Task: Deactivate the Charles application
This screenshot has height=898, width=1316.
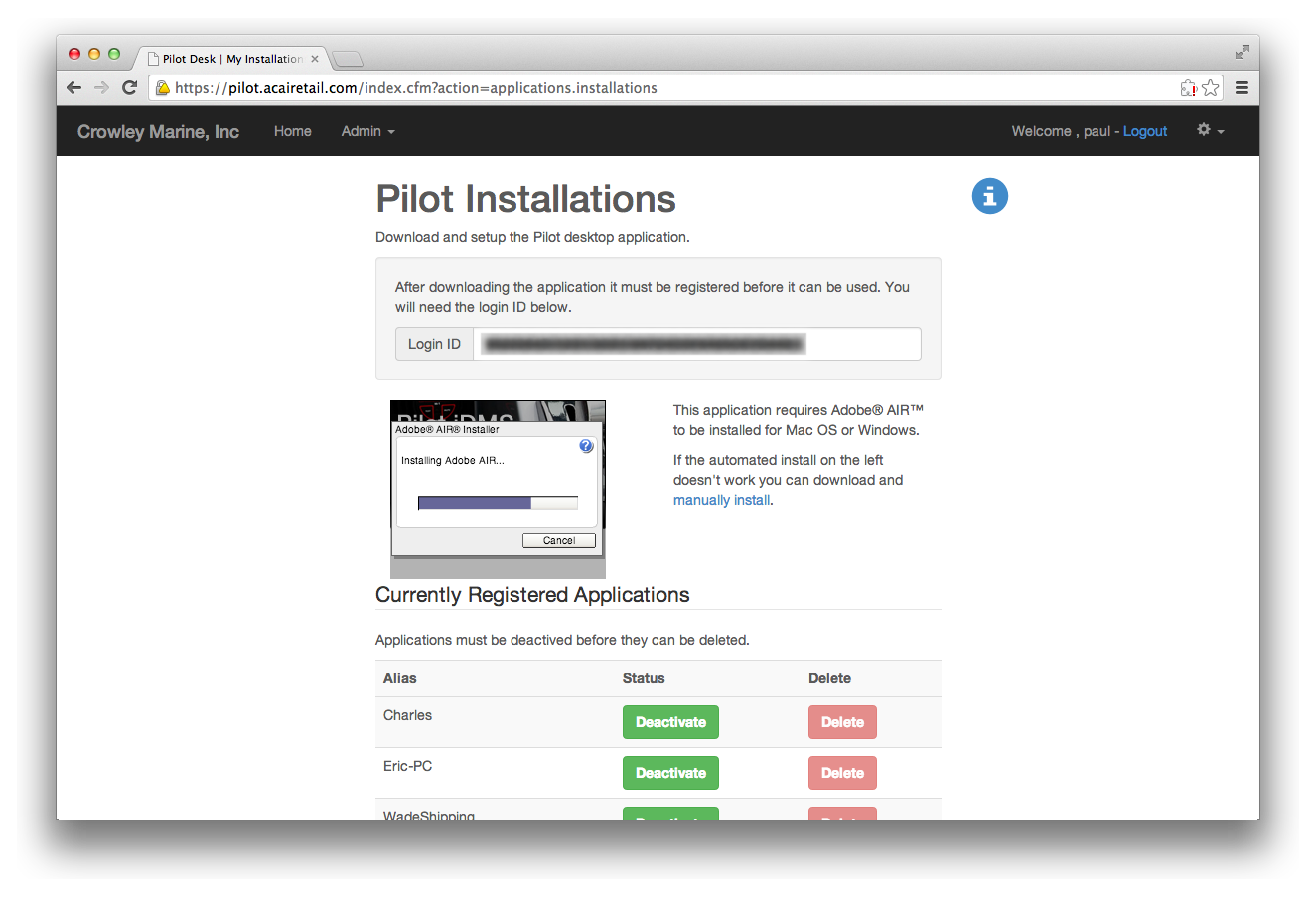Action: (670, 722)
